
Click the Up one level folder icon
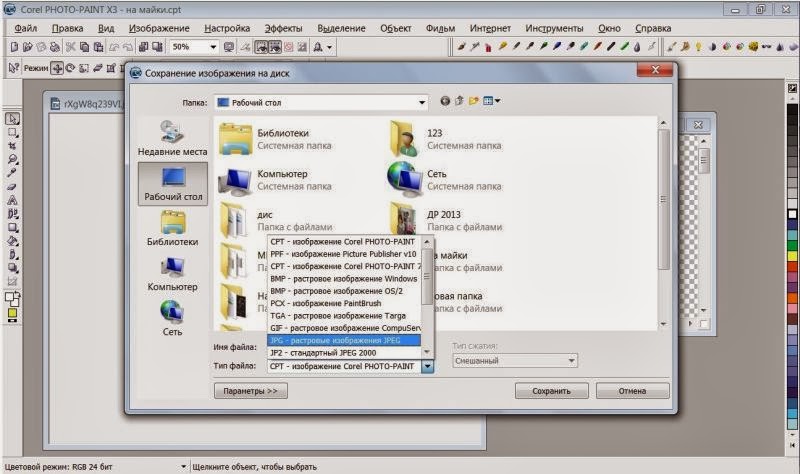(x=459, y=101)
